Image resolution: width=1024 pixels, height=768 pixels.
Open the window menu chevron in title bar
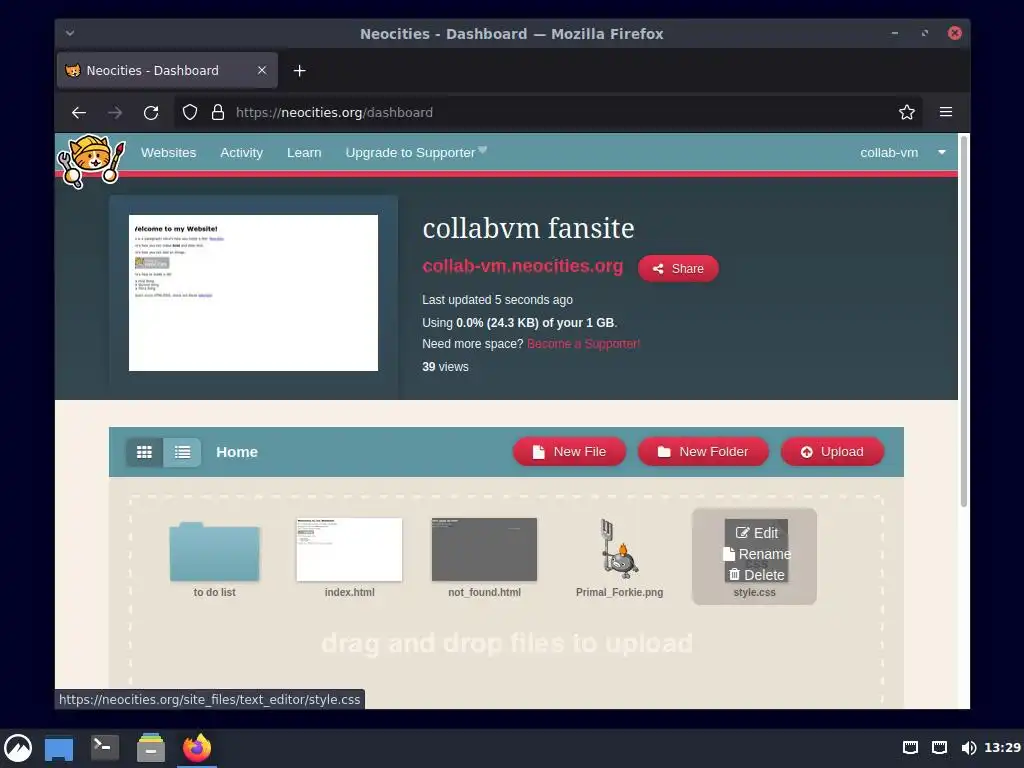(x=70, y=33)
